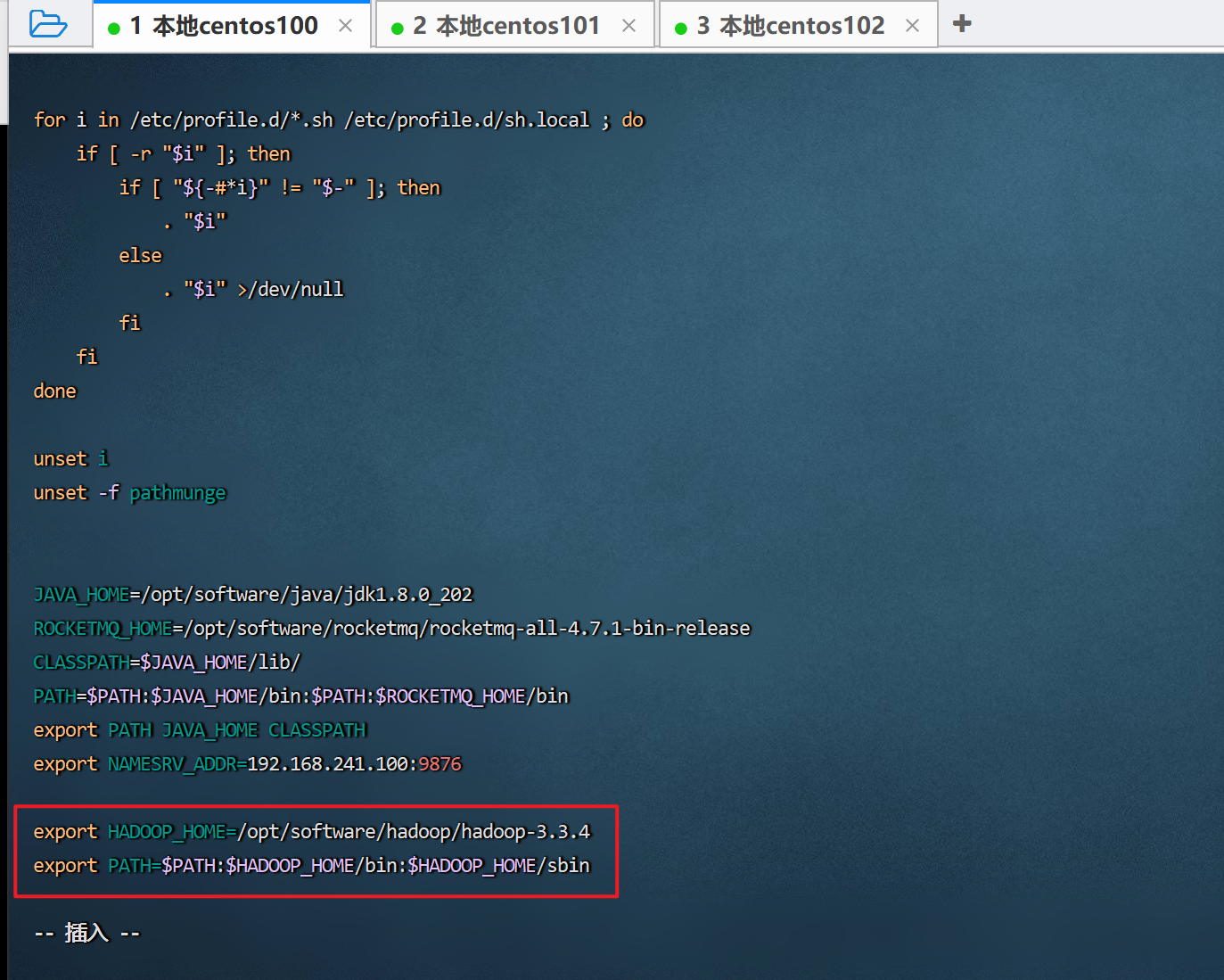
Task: Click the line '. "$i" >/dev/null'
Action: 254,290
